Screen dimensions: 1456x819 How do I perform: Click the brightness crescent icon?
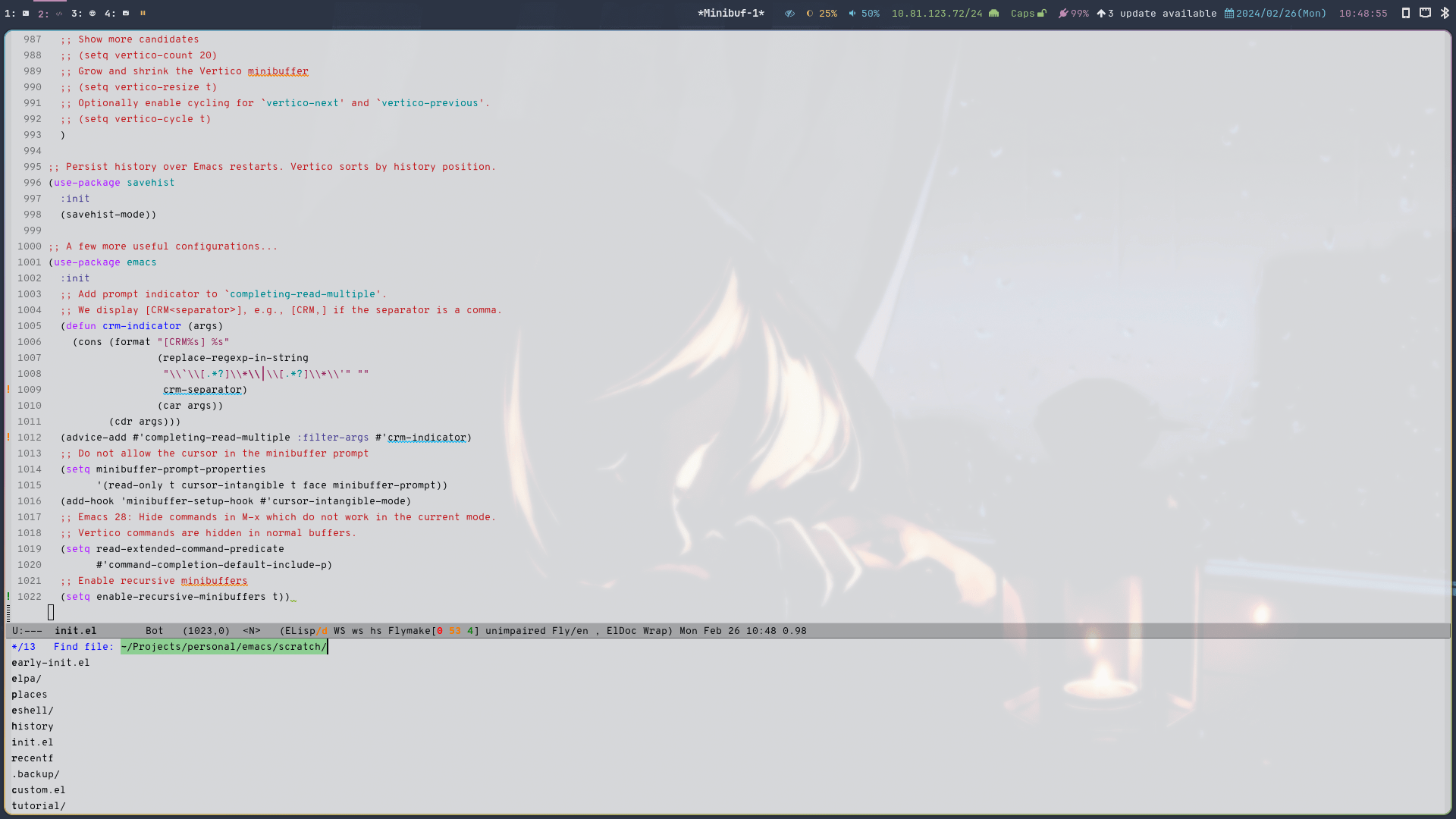811,13
